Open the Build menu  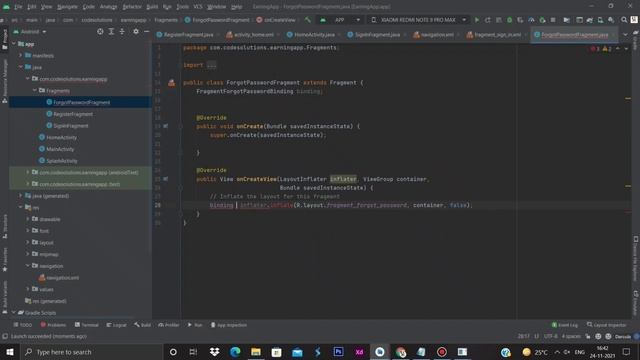(x=152, y=7)
